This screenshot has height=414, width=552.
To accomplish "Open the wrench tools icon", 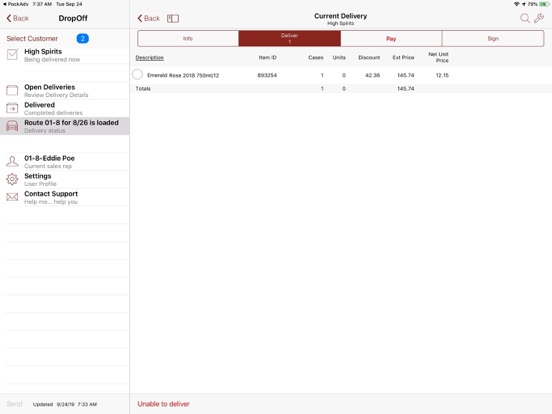I will click(x=539, y=18).
